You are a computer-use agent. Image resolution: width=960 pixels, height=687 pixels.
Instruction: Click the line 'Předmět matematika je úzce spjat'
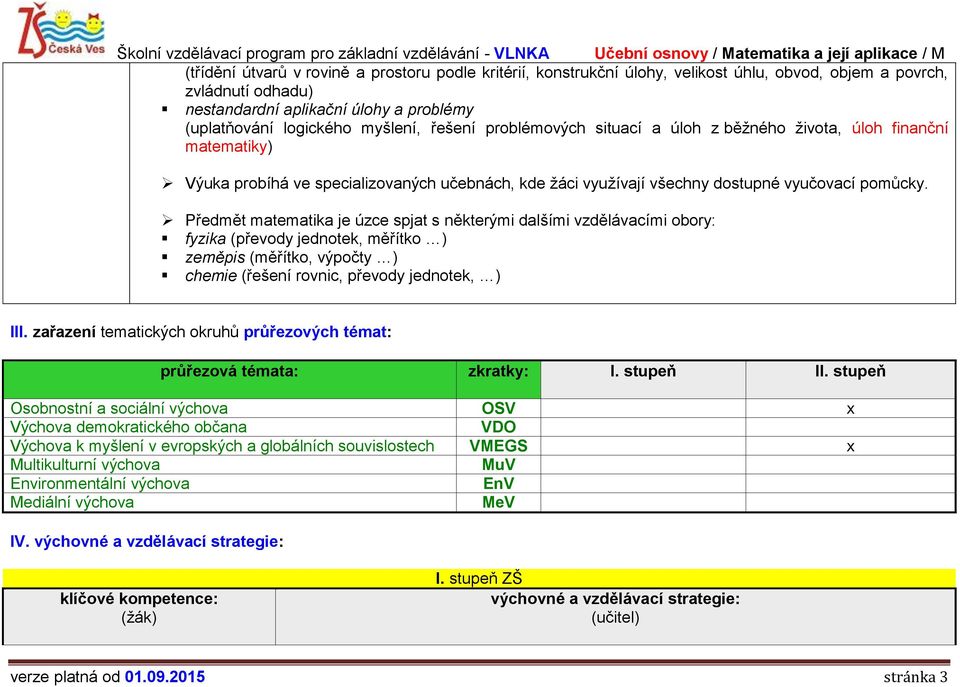[x=450, y=220]
